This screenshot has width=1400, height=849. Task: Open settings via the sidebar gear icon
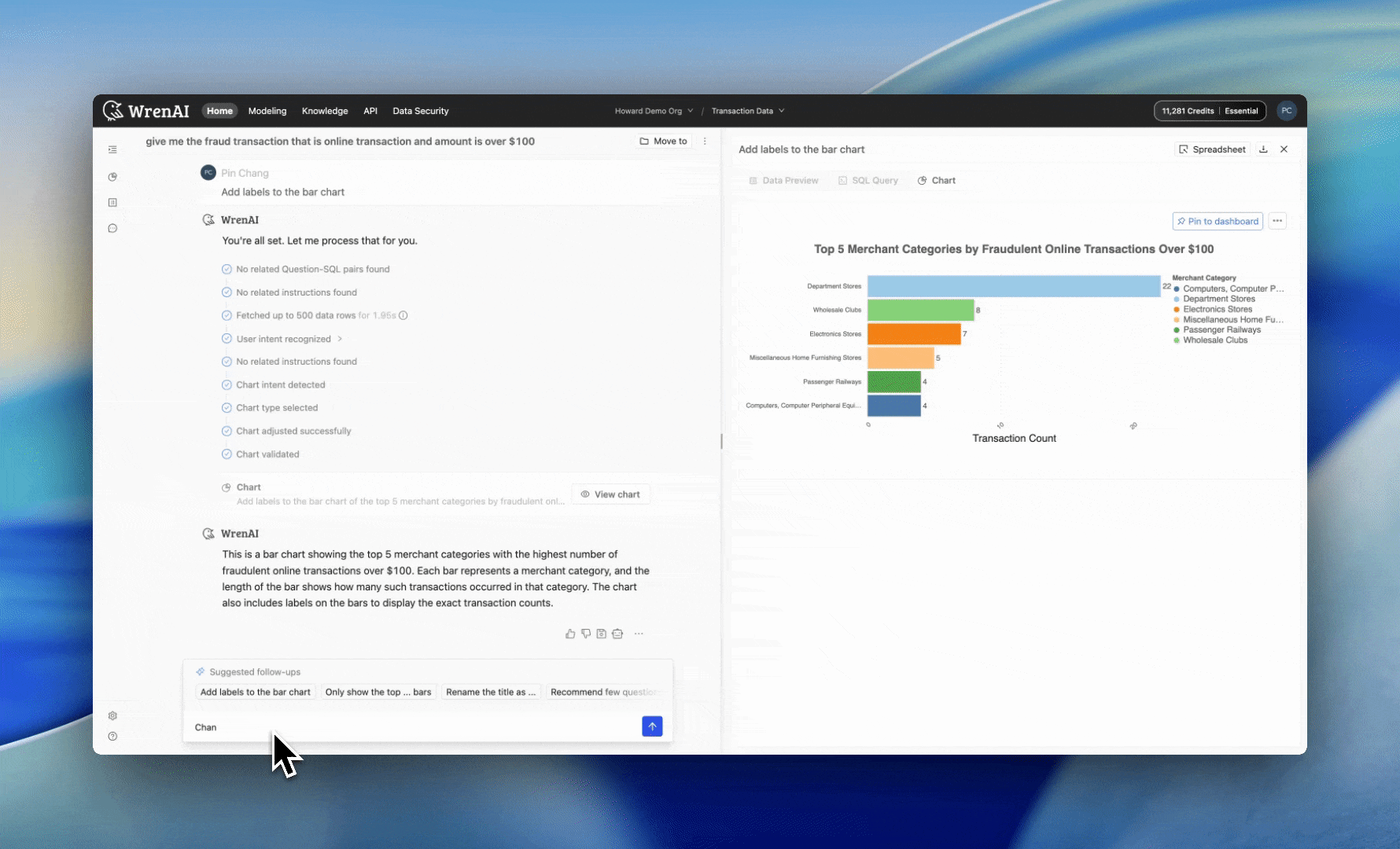112,715
